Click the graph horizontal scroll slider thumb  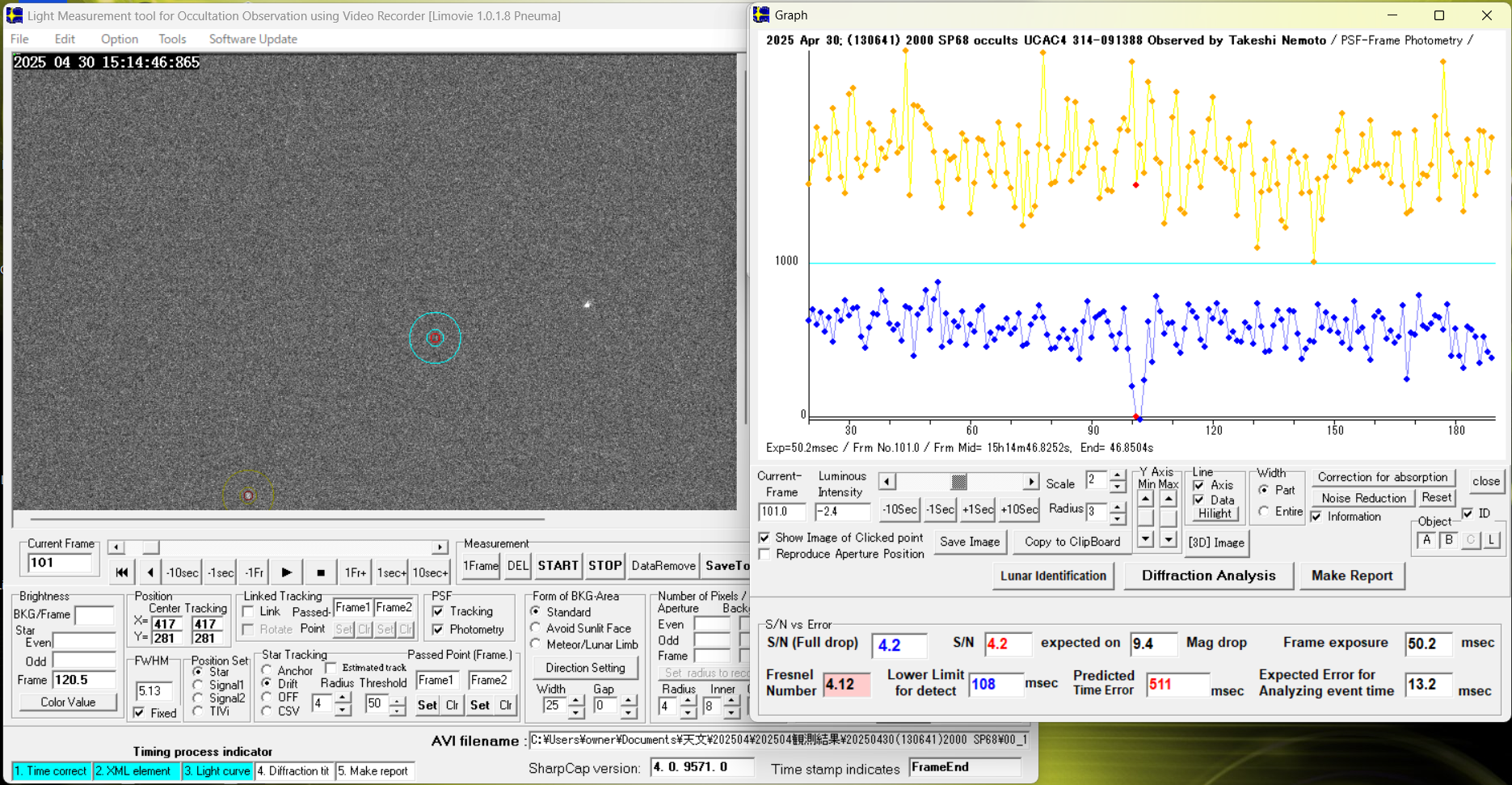coord(959,482)
